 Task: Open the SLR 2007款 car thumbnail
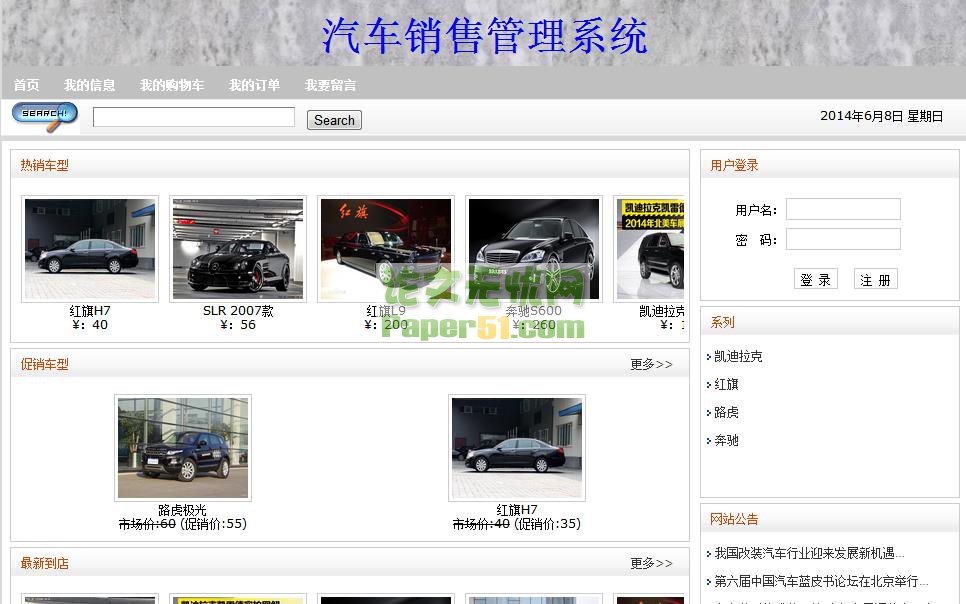coord(238,249)
